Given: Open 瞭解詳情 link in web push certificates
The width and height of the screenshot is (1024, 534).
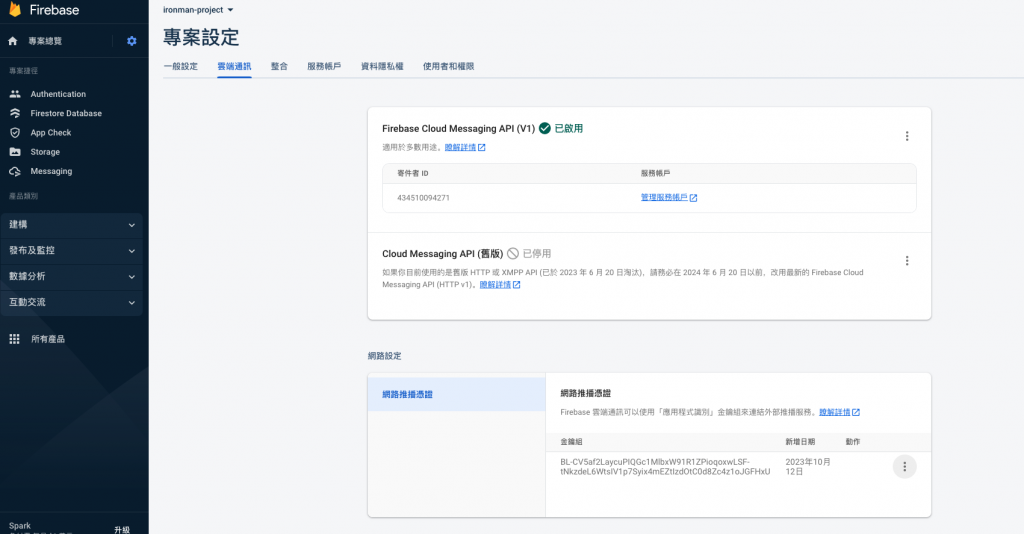Looking at the screenshot, I should click(x=839, y=412).
